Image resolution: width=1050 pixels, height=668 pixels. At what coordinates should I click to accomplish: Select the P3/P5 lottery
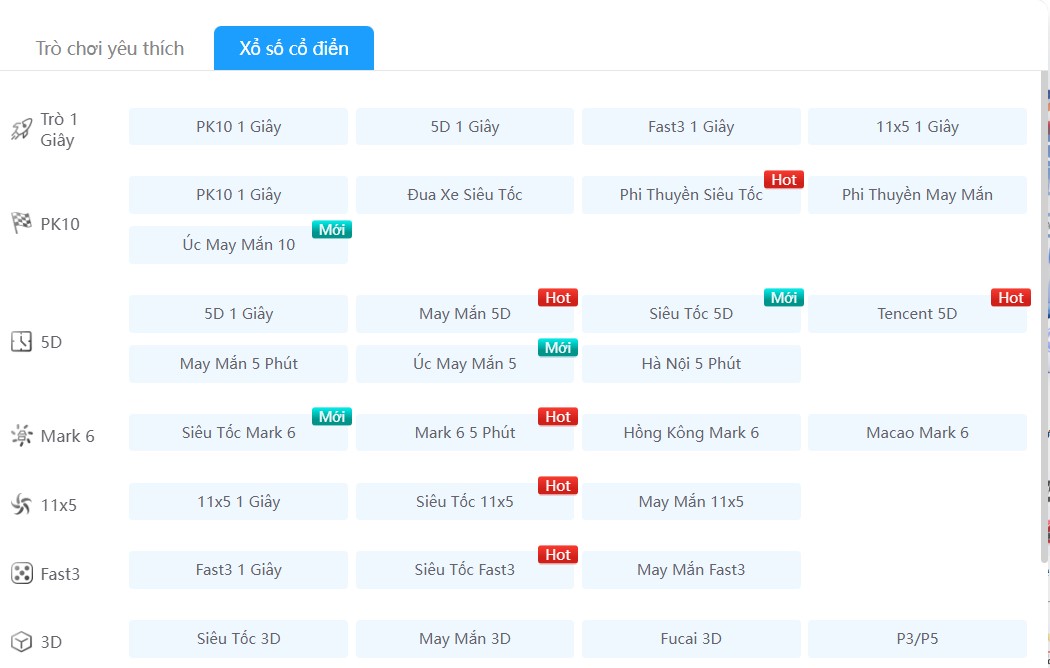917,639
